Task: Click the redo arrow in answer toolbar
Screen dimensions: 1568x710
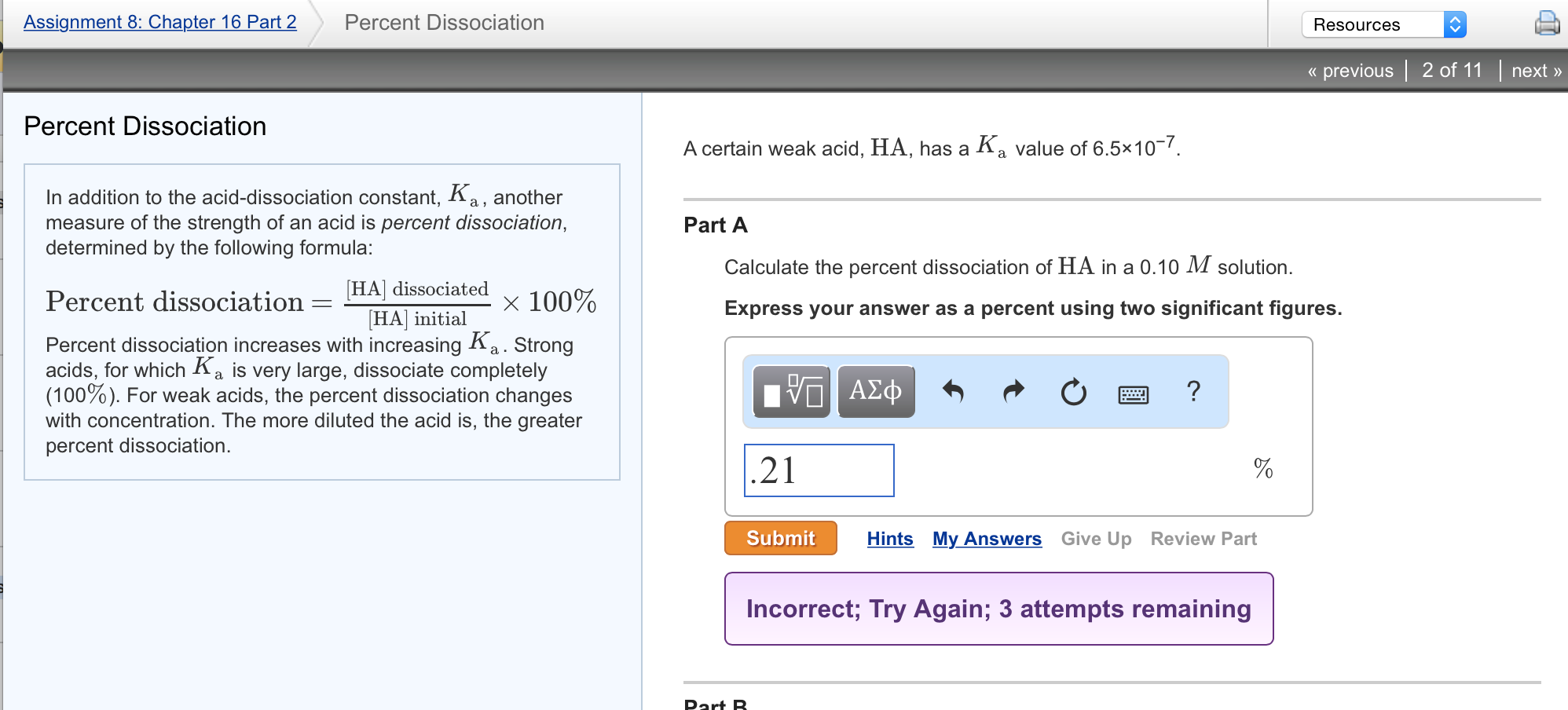Action: point(1013,391)
